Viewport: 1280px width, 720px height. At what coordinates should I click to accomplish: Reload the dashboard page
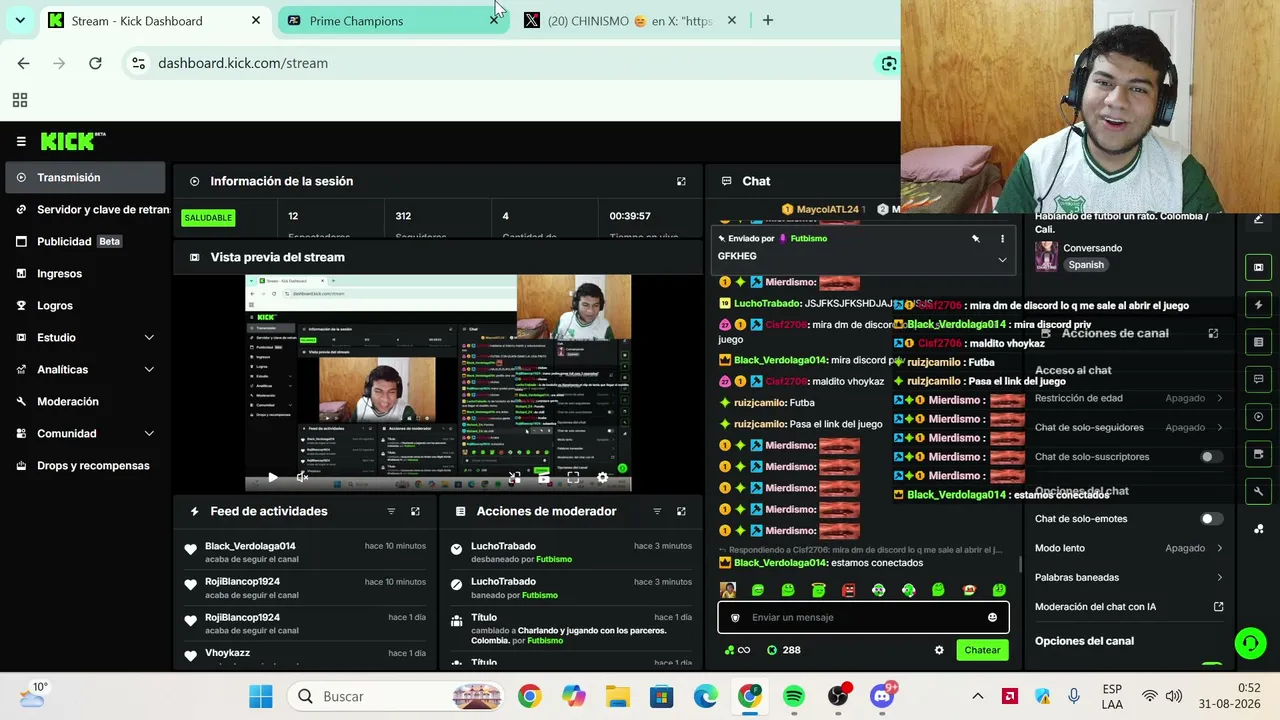(95, 63)
